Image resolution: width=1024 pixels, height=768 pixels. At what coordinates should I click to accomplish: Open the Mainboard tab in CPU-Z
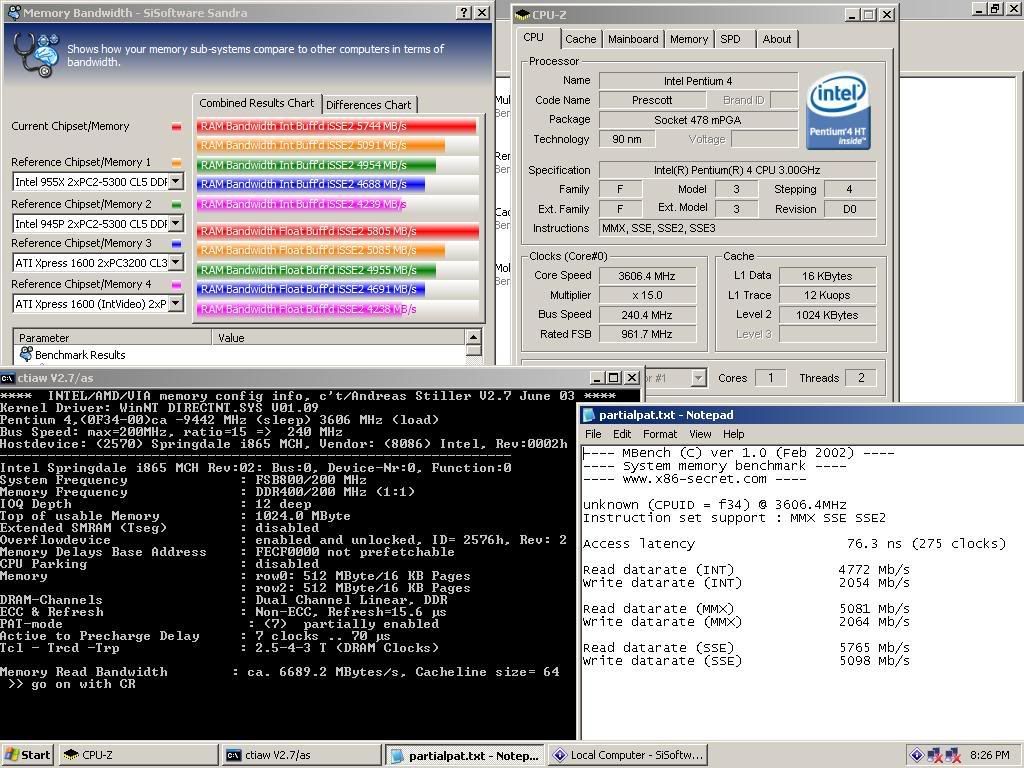point(633,39)
